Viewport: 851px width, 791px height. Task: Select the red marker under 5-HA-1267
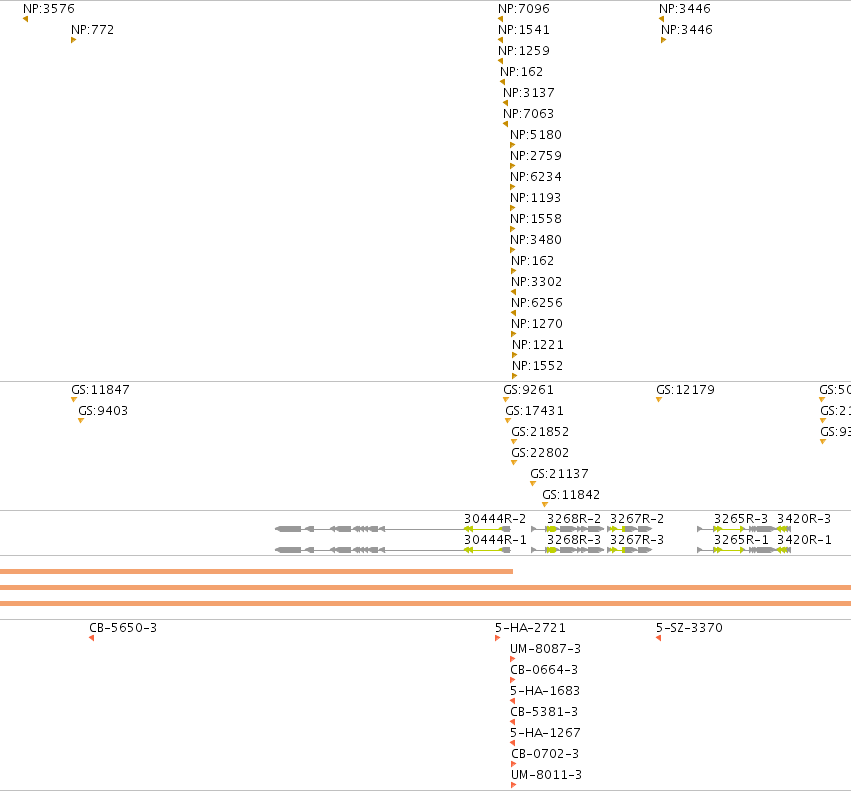512,743
